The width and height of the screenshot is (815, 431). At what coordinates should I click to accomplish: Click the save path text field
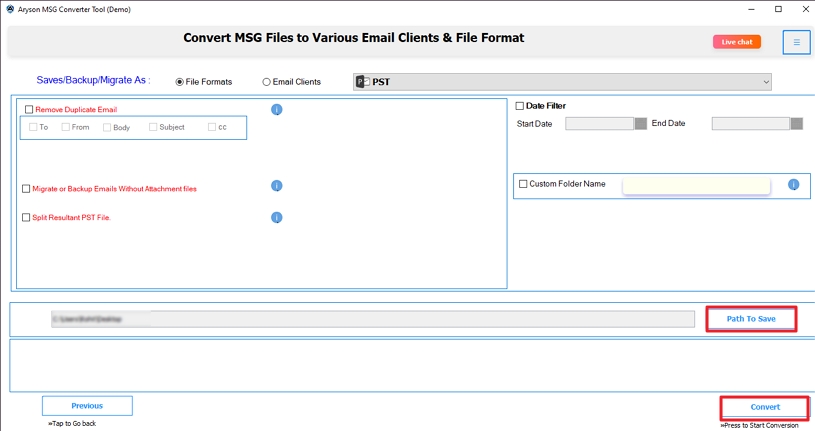[x=373, y=319]
